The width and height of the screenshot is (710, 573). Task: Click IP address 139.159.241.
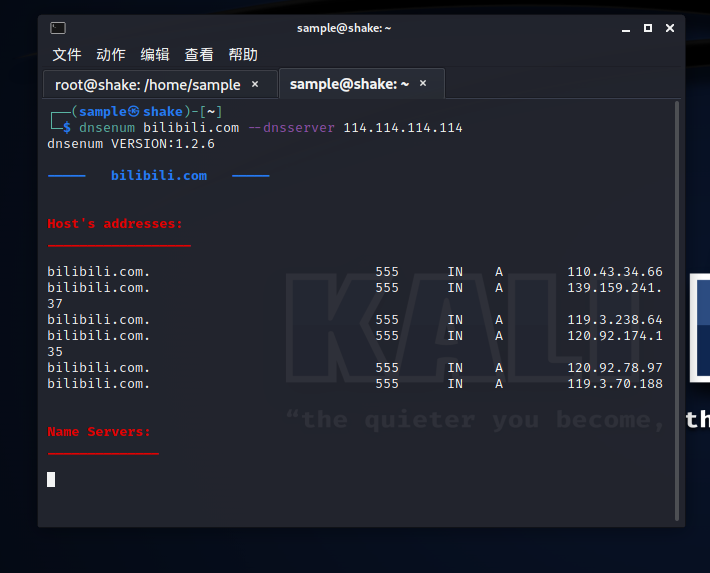[615, 288]
